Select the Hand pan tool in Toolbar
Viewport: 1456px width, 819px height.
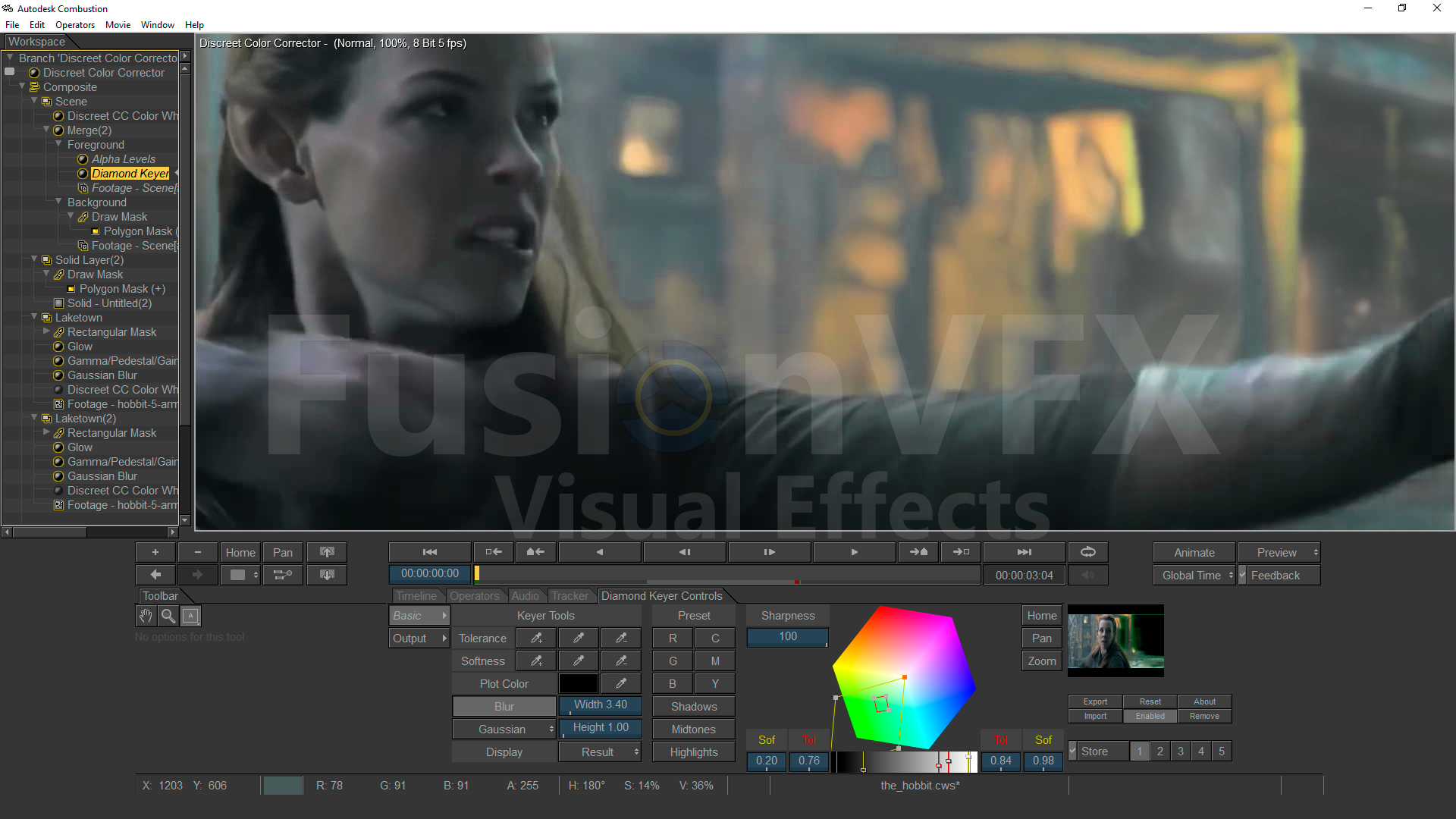pos(146,616)
